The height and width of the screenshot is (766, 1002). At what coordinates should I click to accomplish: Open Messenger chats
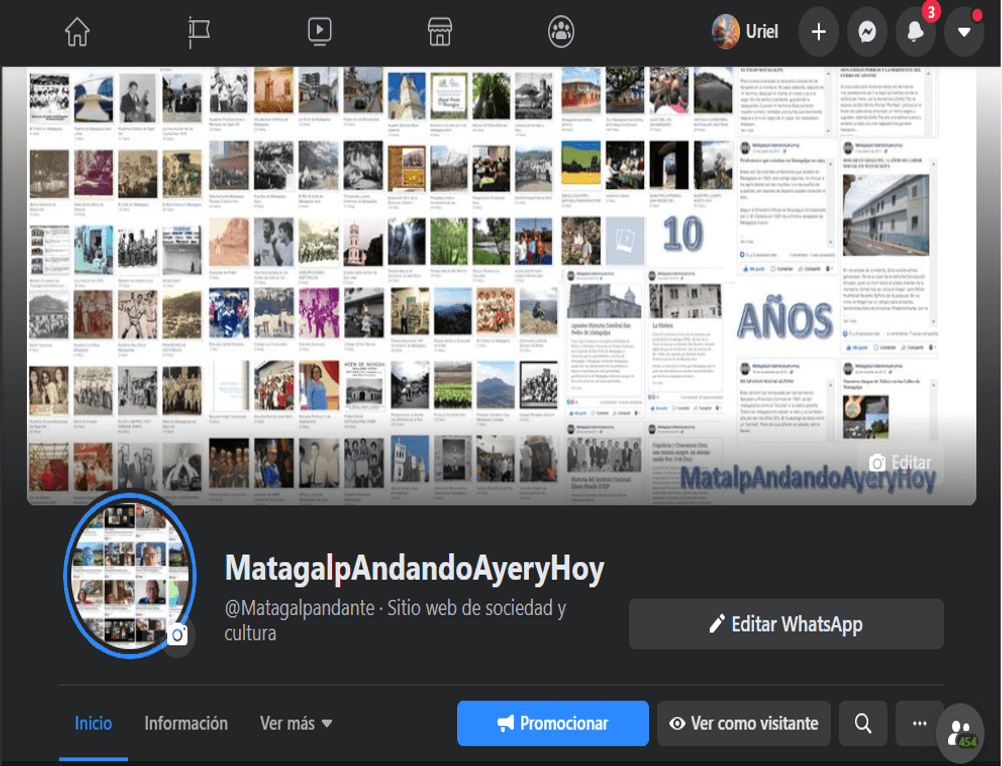coord(866,31)
